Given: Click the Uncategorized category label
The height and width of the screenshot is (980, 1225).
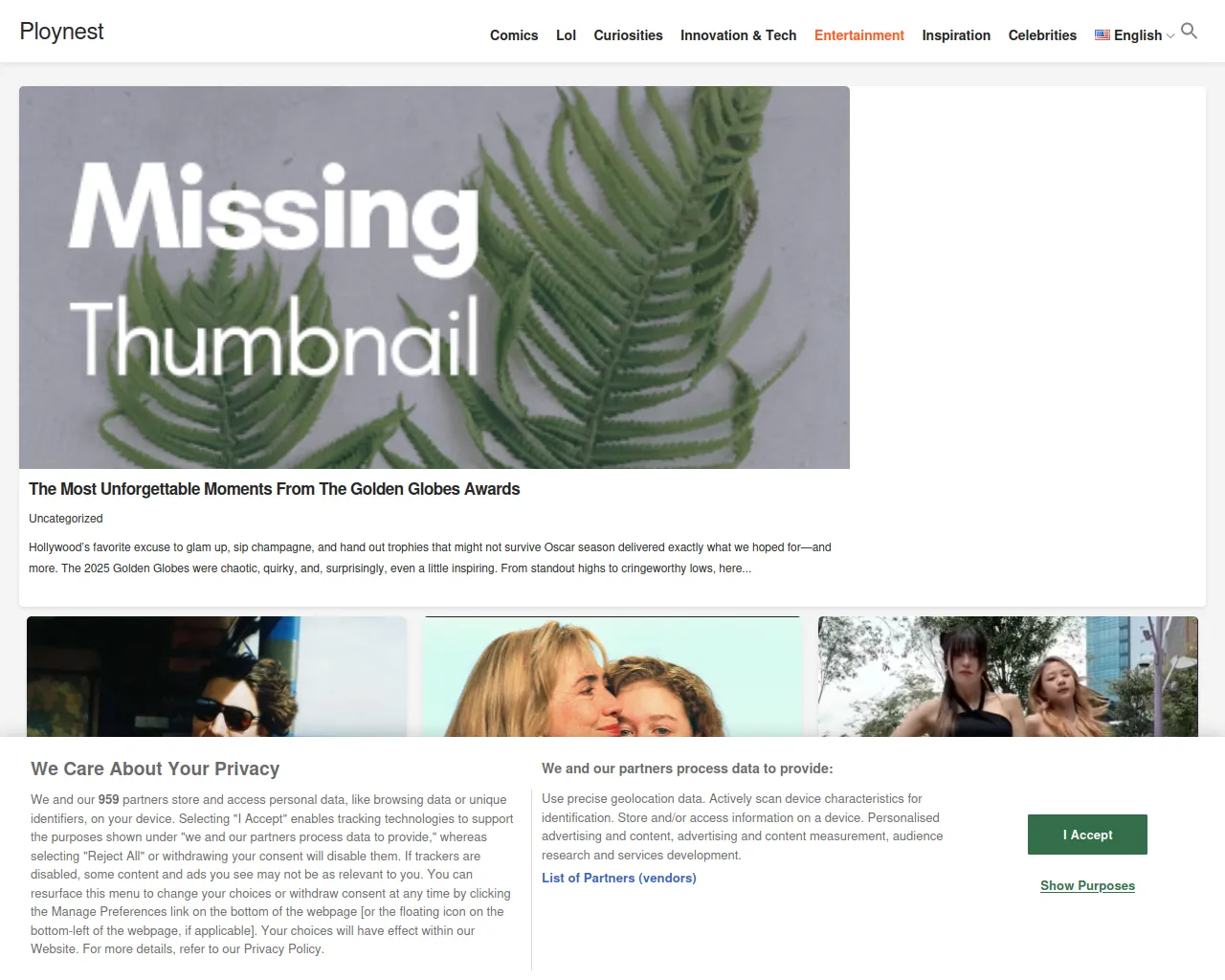Looking at the screenshot, I should coord(65,519).
